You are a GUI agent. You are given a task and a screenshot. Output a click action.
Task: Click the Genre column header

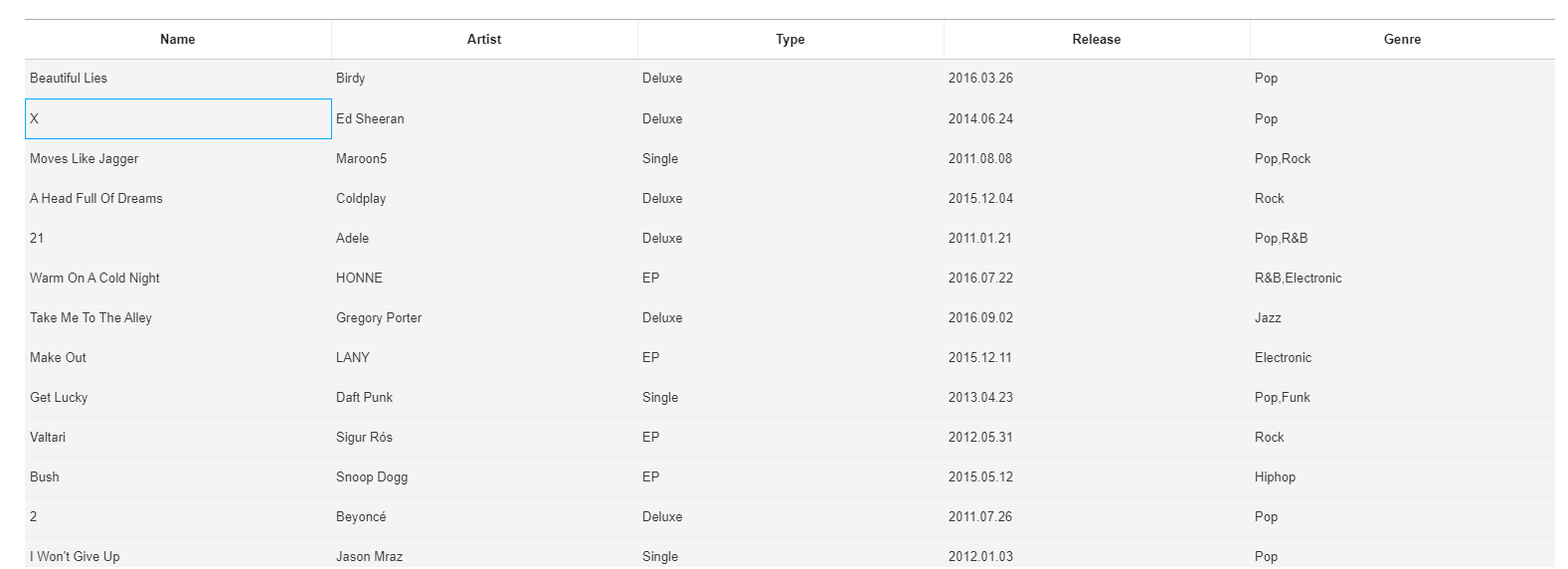(1402, 40)
